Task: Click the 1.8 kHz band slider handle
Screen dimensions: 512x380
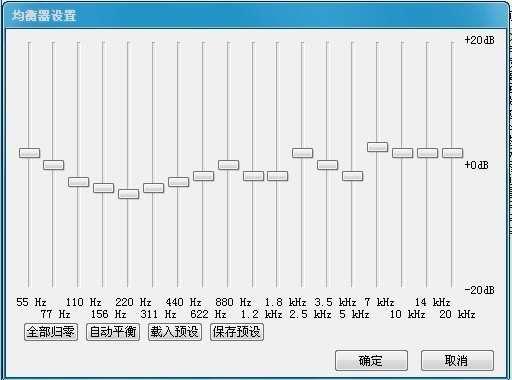Action: 277,176
